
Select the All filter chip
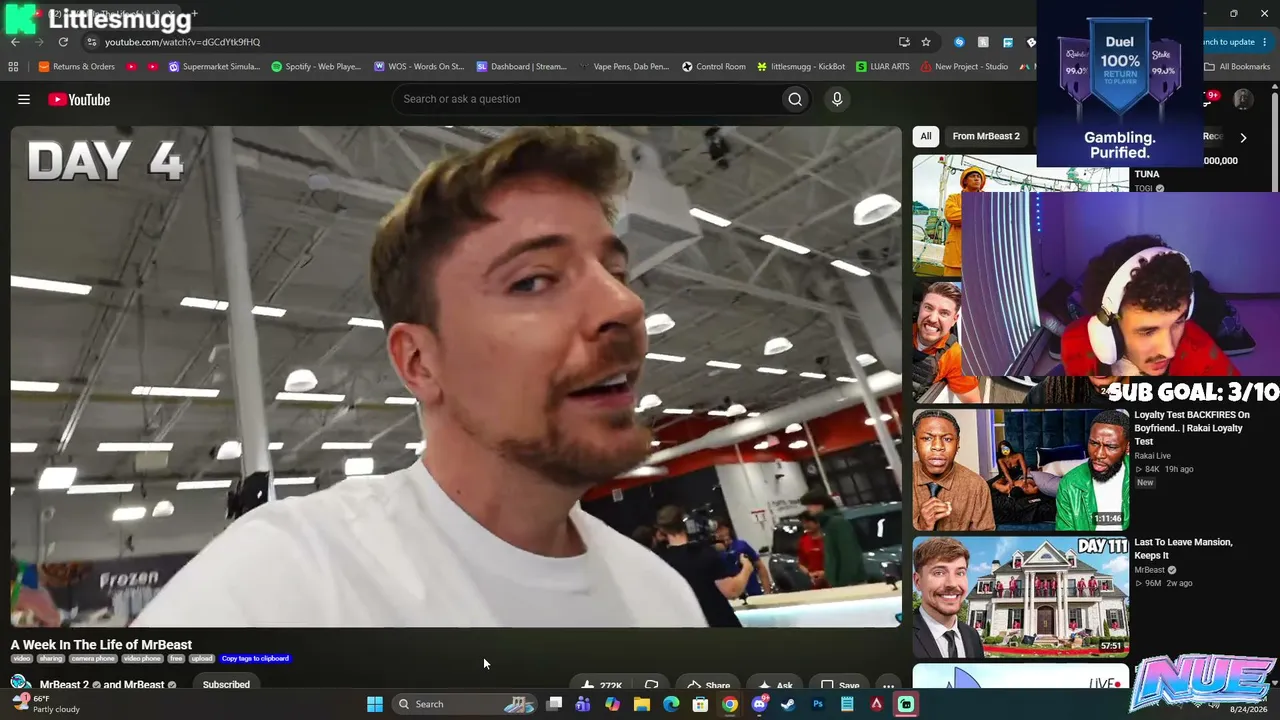point(926,136)
